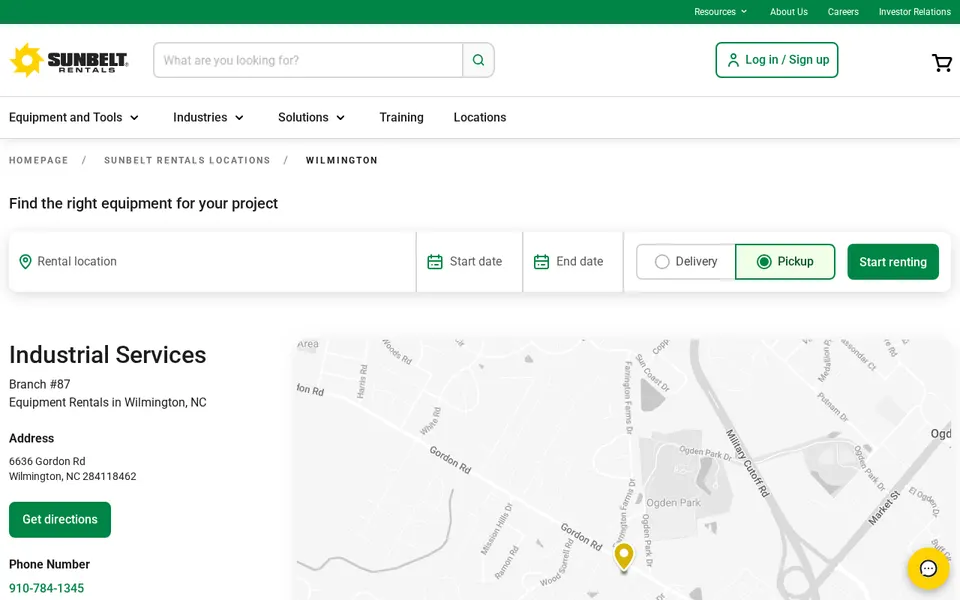Open the yellow chat bubble widget
The width and height of the screenshot is (960, 600).
928,568
